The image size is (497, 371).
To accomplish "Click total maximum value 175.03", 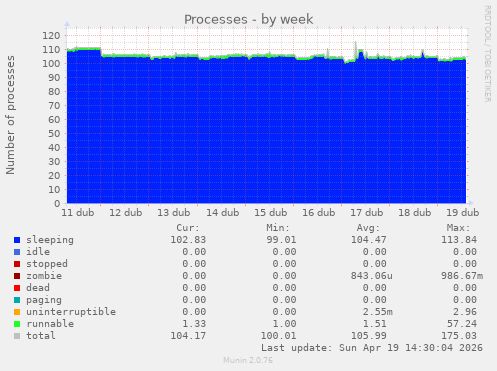I will [459, 336].
